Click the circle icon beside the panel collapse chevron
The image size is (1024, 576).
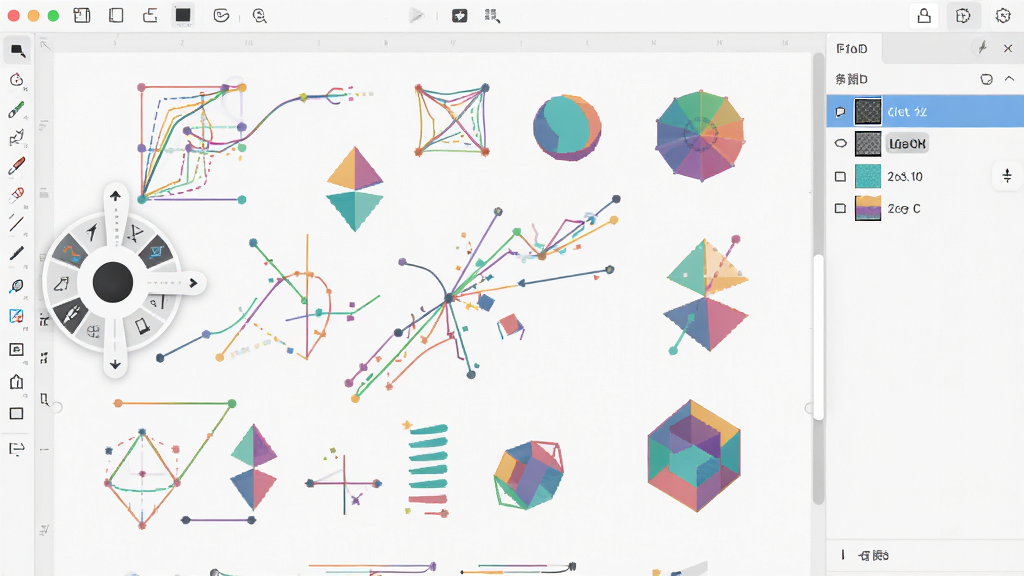point(986,79)
